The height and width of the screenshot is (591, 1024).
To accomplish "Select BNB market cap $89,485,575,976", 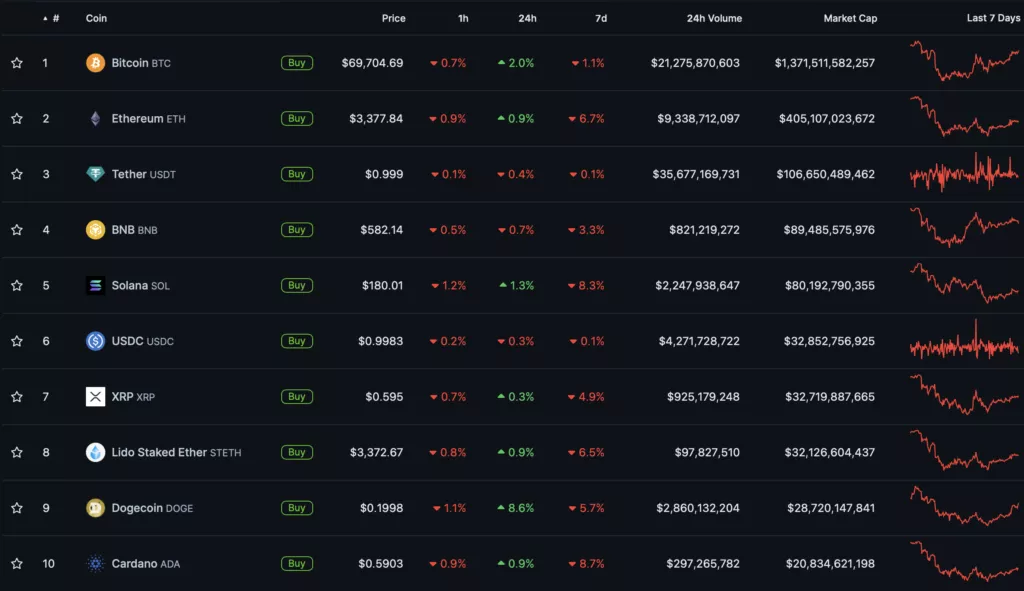I will coord(829,230).
